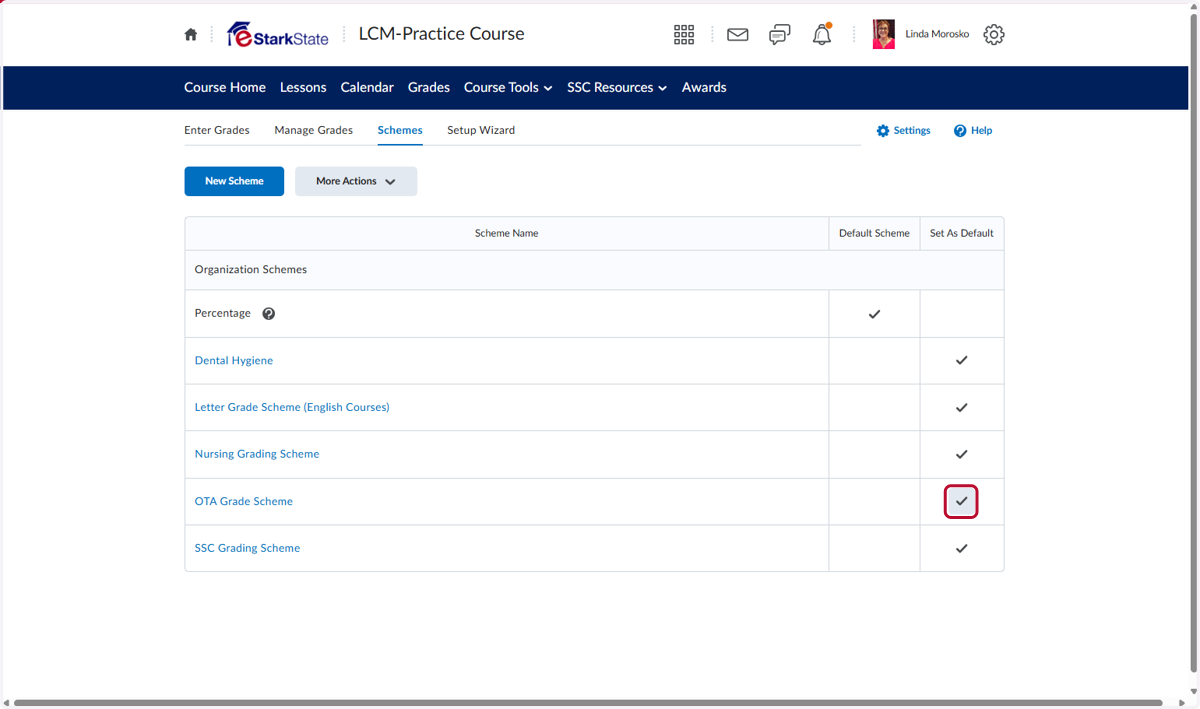Switch to the Setup Wizard tab
Image resolution: width=1200 pixels, height=709 pixels.
[x=481, y=130]
